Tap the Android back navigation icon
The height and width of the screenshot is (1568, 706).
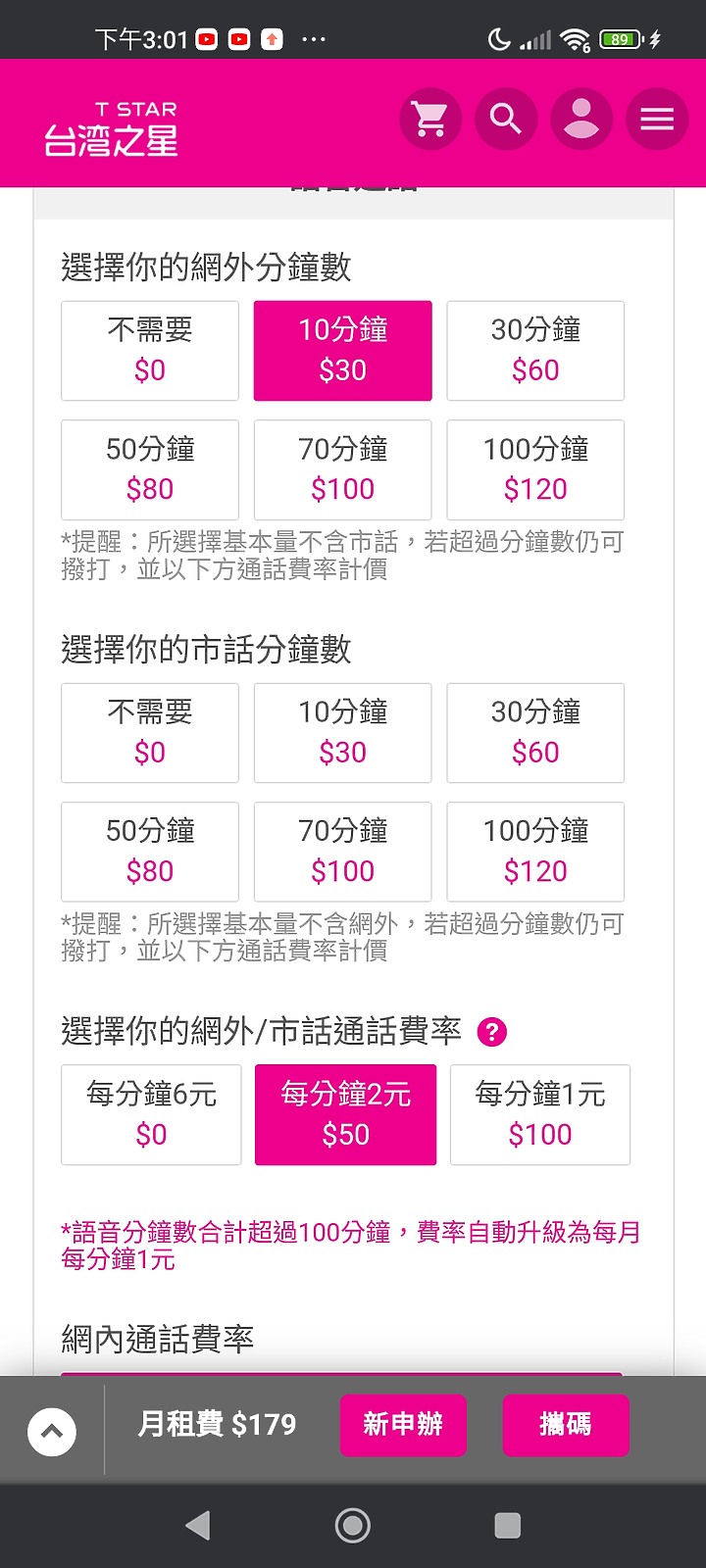198,1525
